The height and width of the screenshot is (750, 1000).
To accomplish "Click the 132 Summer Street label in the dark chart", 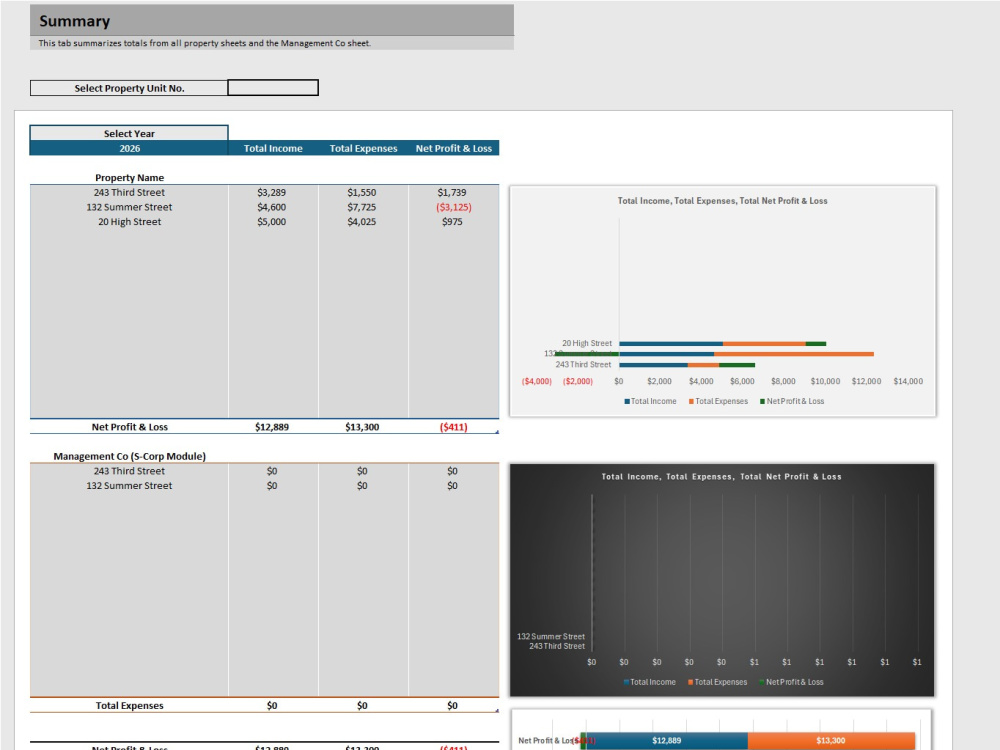I will pos(551,636).
